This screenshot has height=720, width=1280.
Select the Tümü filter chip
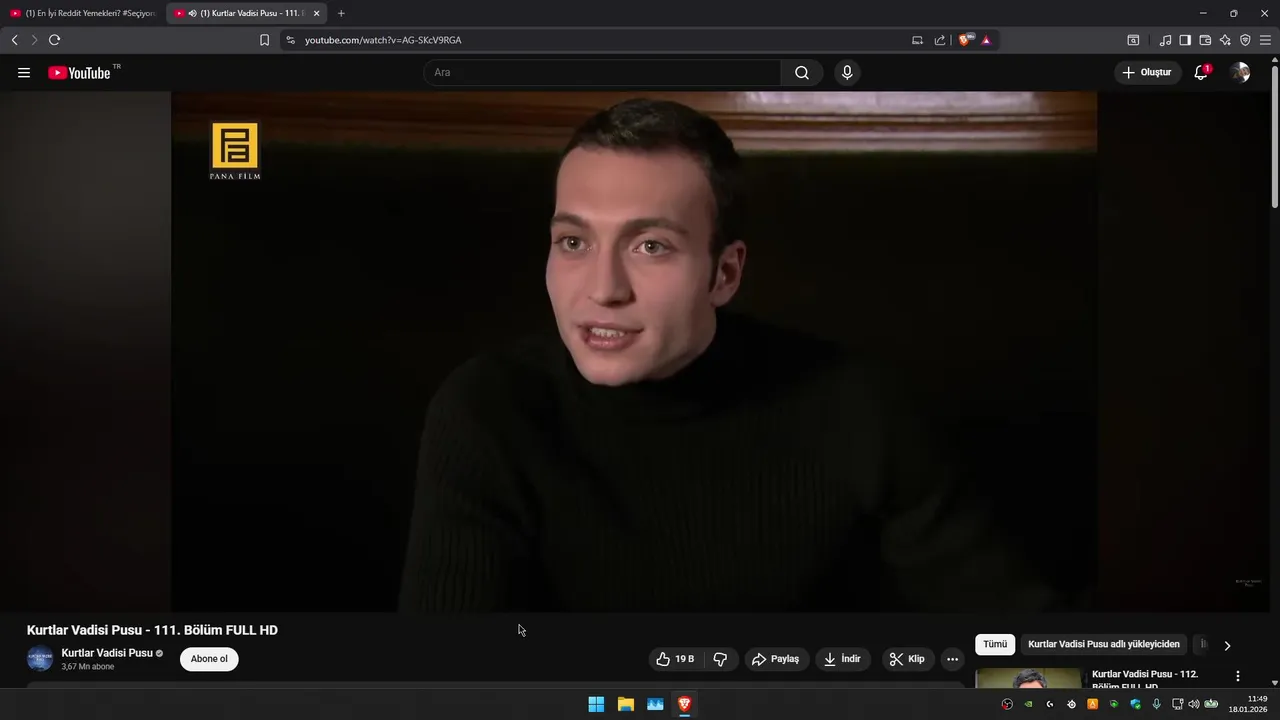(995, 645)
